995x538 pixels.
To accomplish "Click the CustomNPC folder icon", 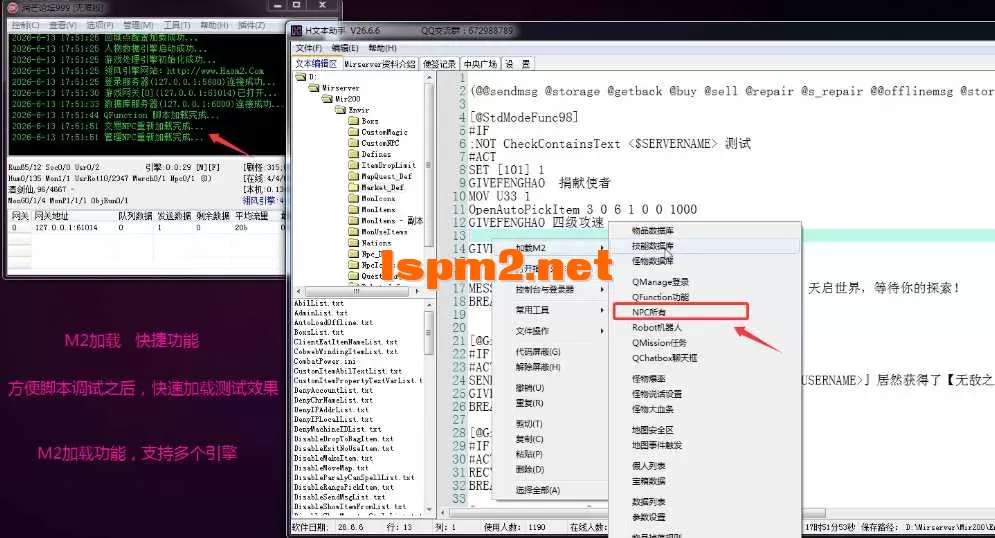I will click(353, 143).
